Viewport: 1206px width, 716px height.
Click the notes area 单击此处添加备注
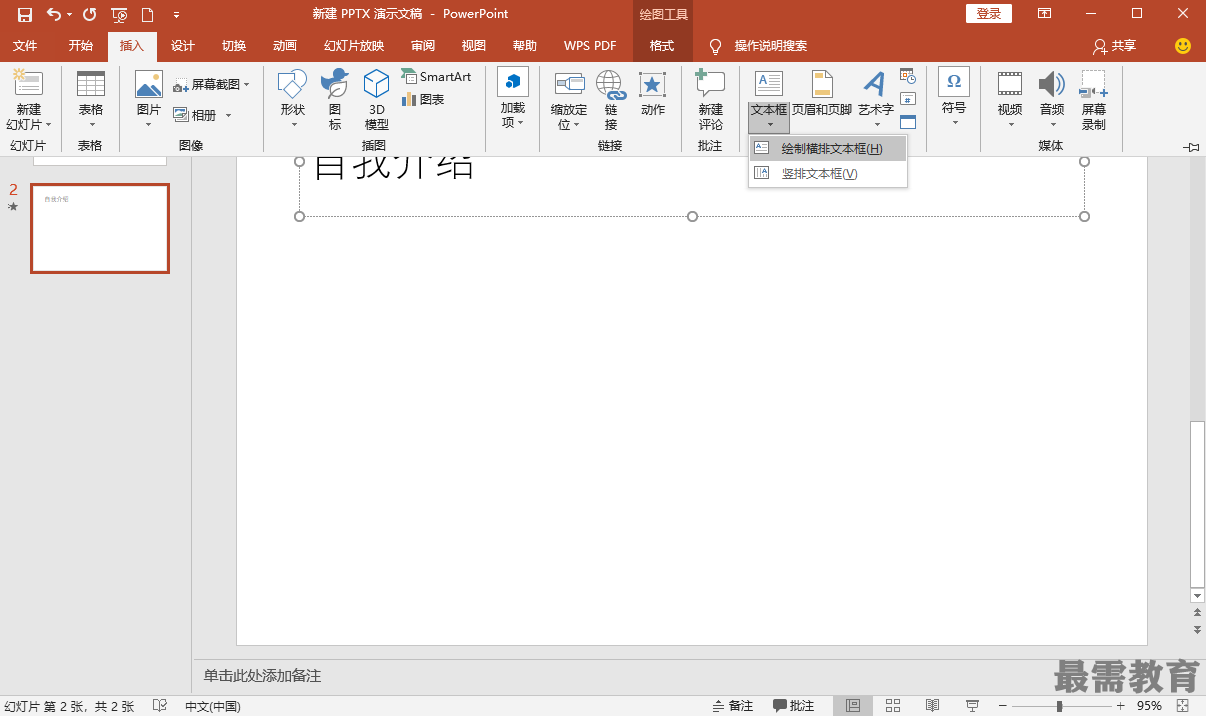pos(262,676)
